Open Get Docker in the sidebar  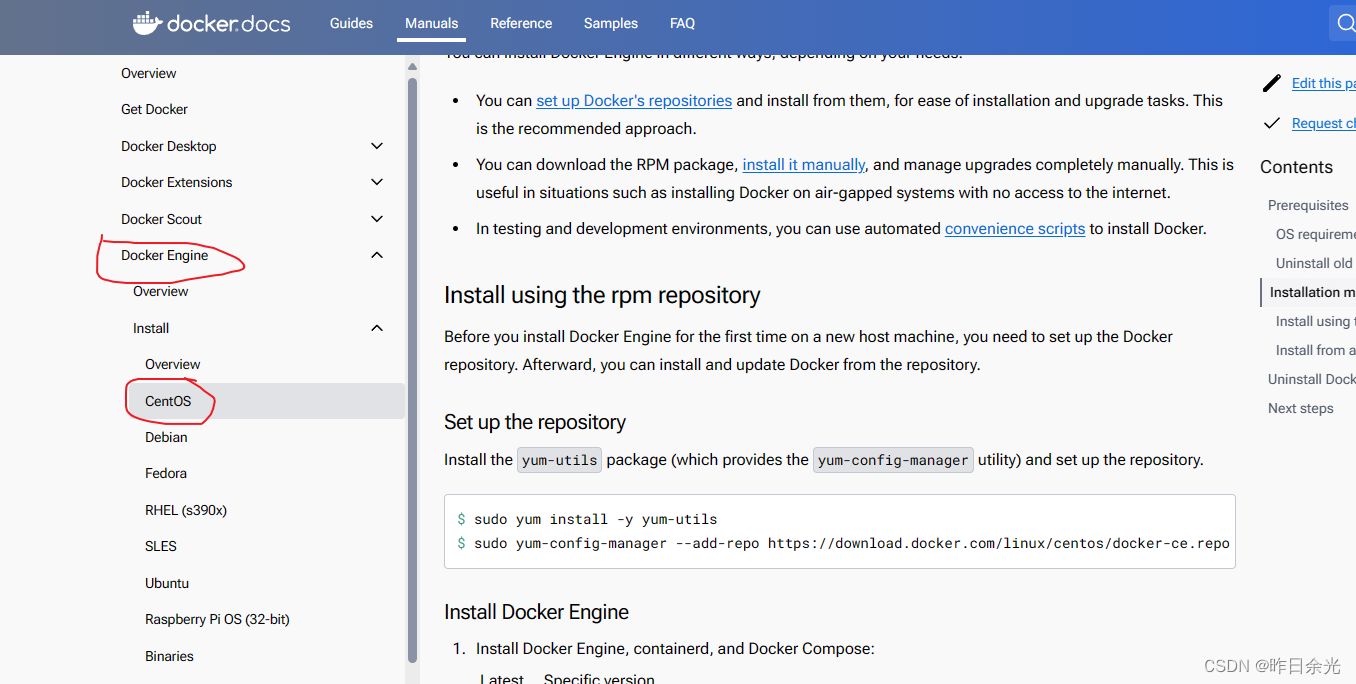tap(154, 109)
